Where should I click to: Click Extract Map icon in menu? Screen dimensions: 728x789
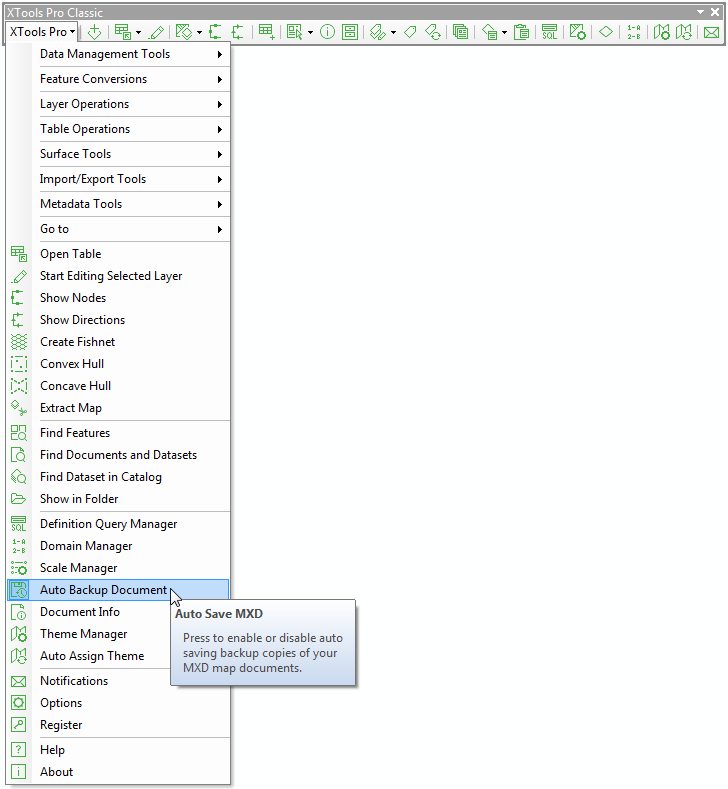(x=19, y=408)
